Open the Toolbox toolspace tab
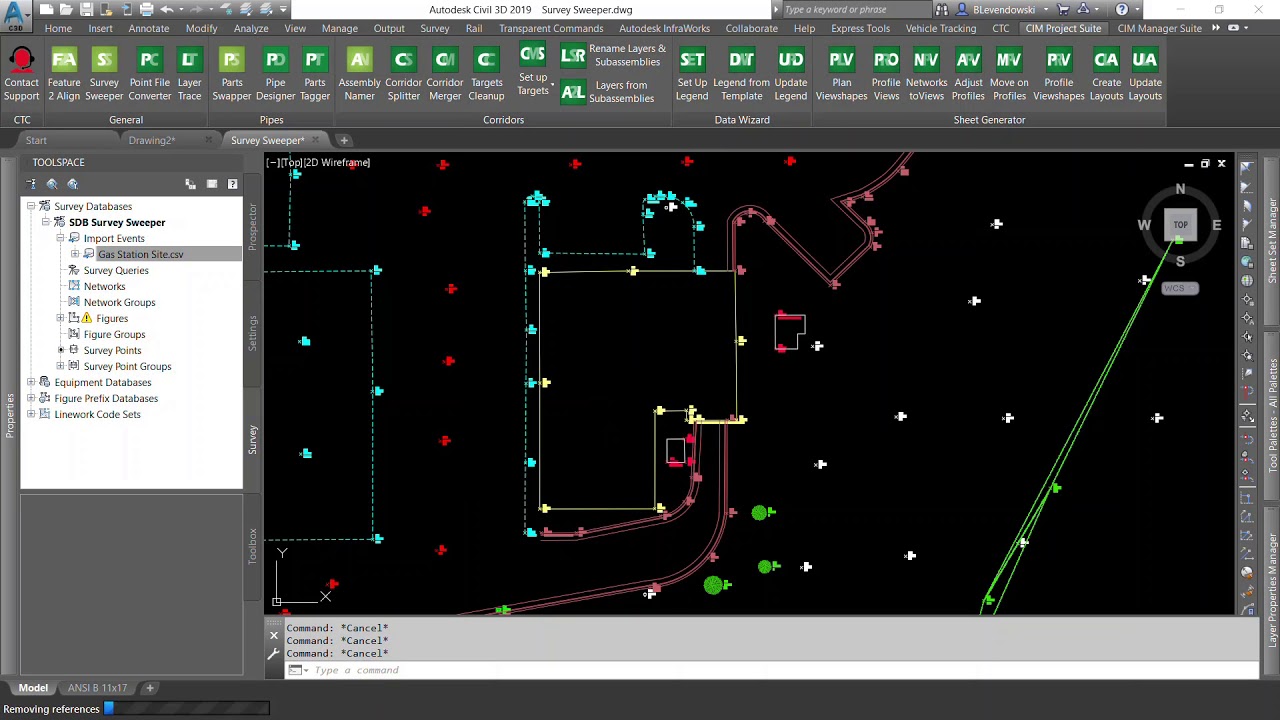Viewport: 1280px width, 720px height. [x=252, y=547]
